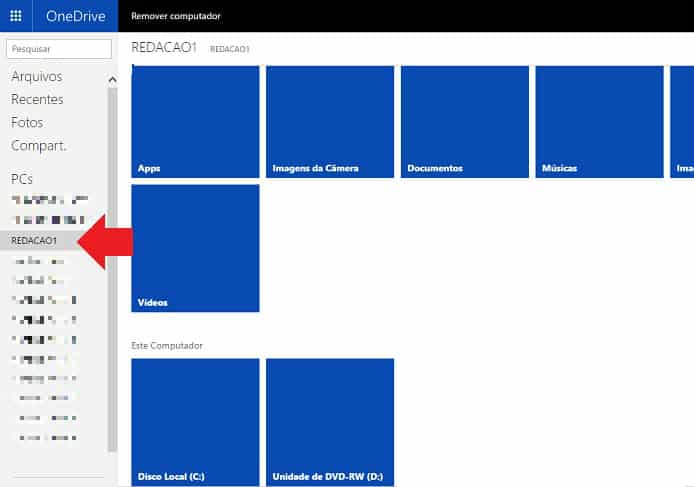This screenshot has width=694, height=487.
Task: Click the large REDACAO1 breadcrumb title
Action: pos(164,47)
